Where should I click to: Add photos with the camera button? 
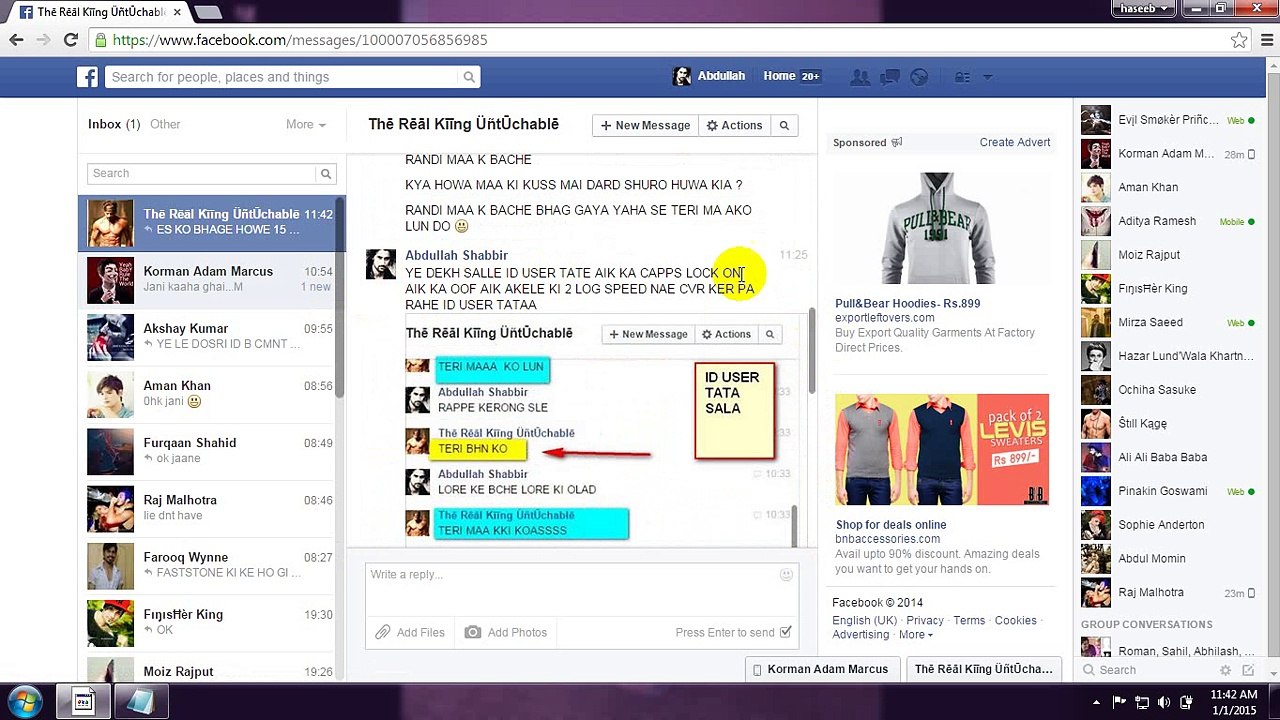[505, 632]
